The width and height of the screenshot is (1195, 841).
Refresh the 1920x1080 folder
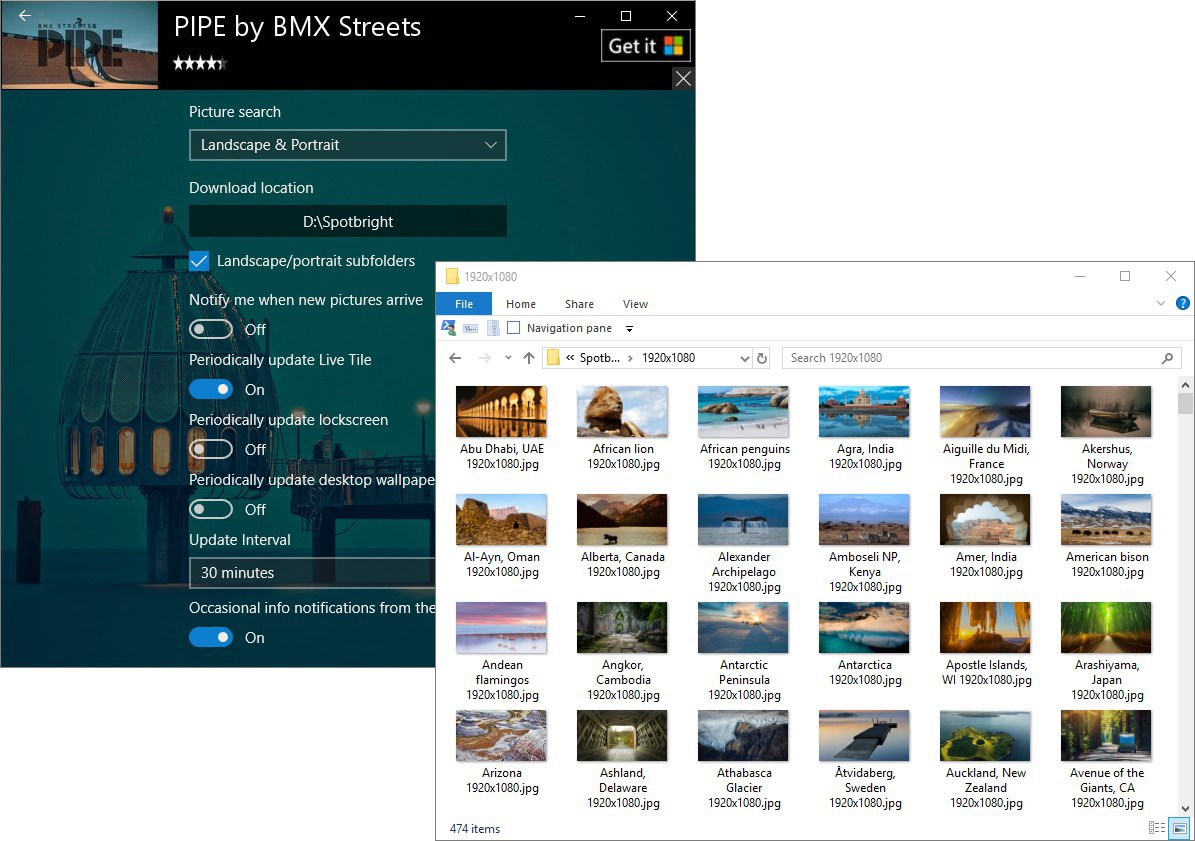(x=761, y=358)
